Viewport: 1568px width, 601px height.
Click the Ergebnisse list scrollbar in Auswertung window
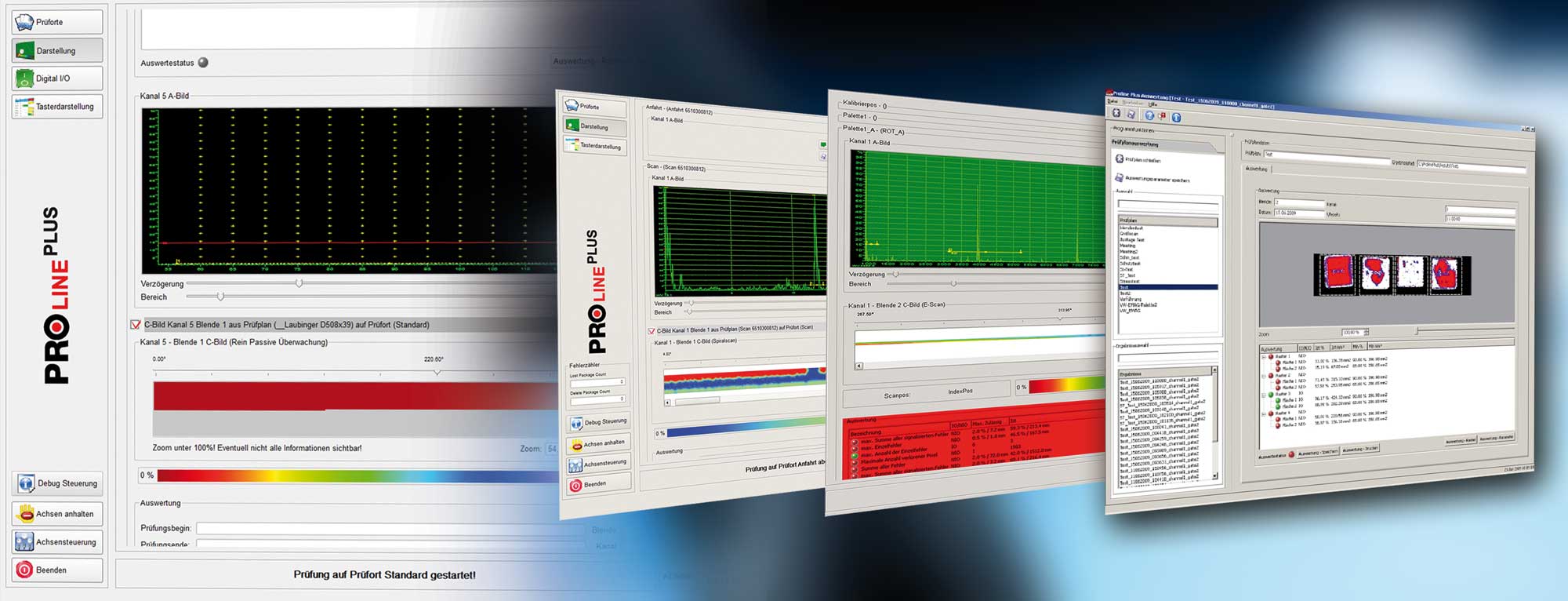point(1214,423)
